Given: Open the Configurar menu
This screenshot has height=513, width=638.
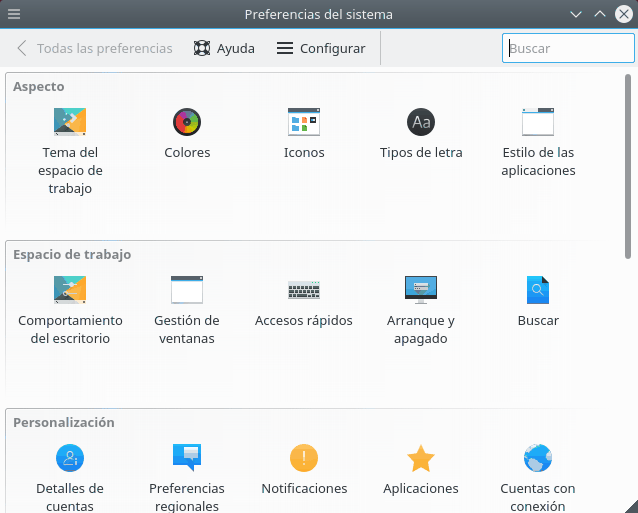Looking at the screenshot, I should pos(321,48).
